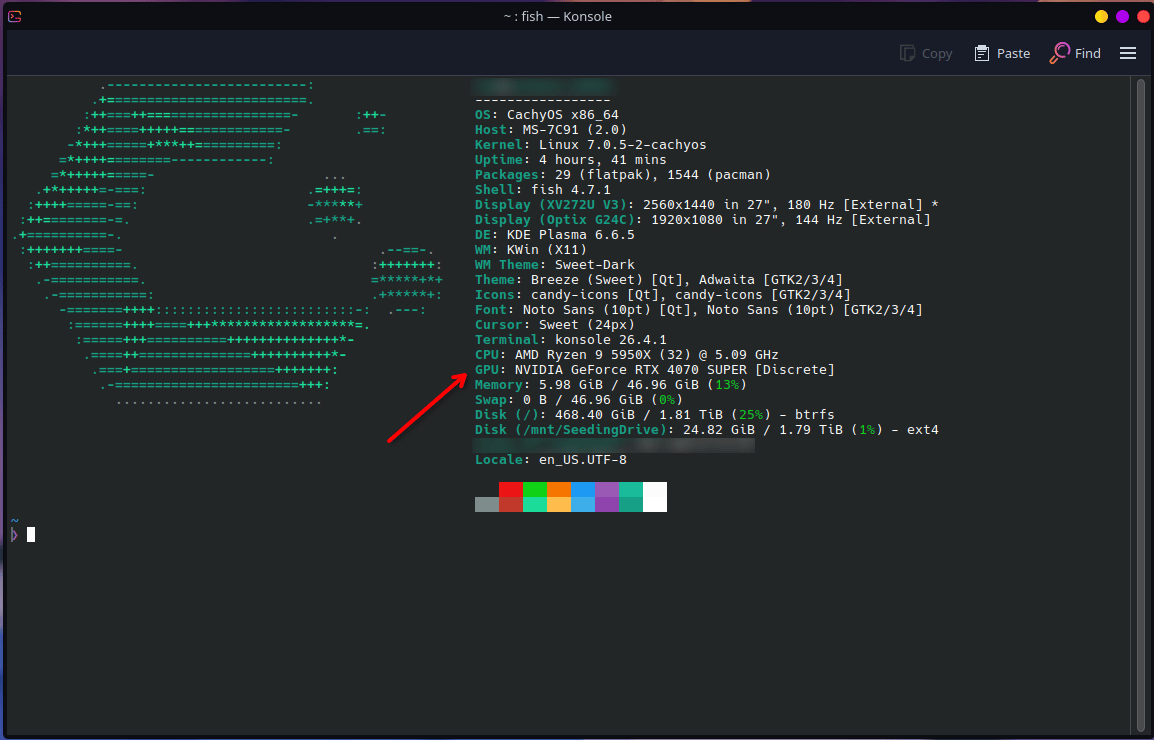
Task: Maximize window with the purple circle button
Action: pos(1122,16)
